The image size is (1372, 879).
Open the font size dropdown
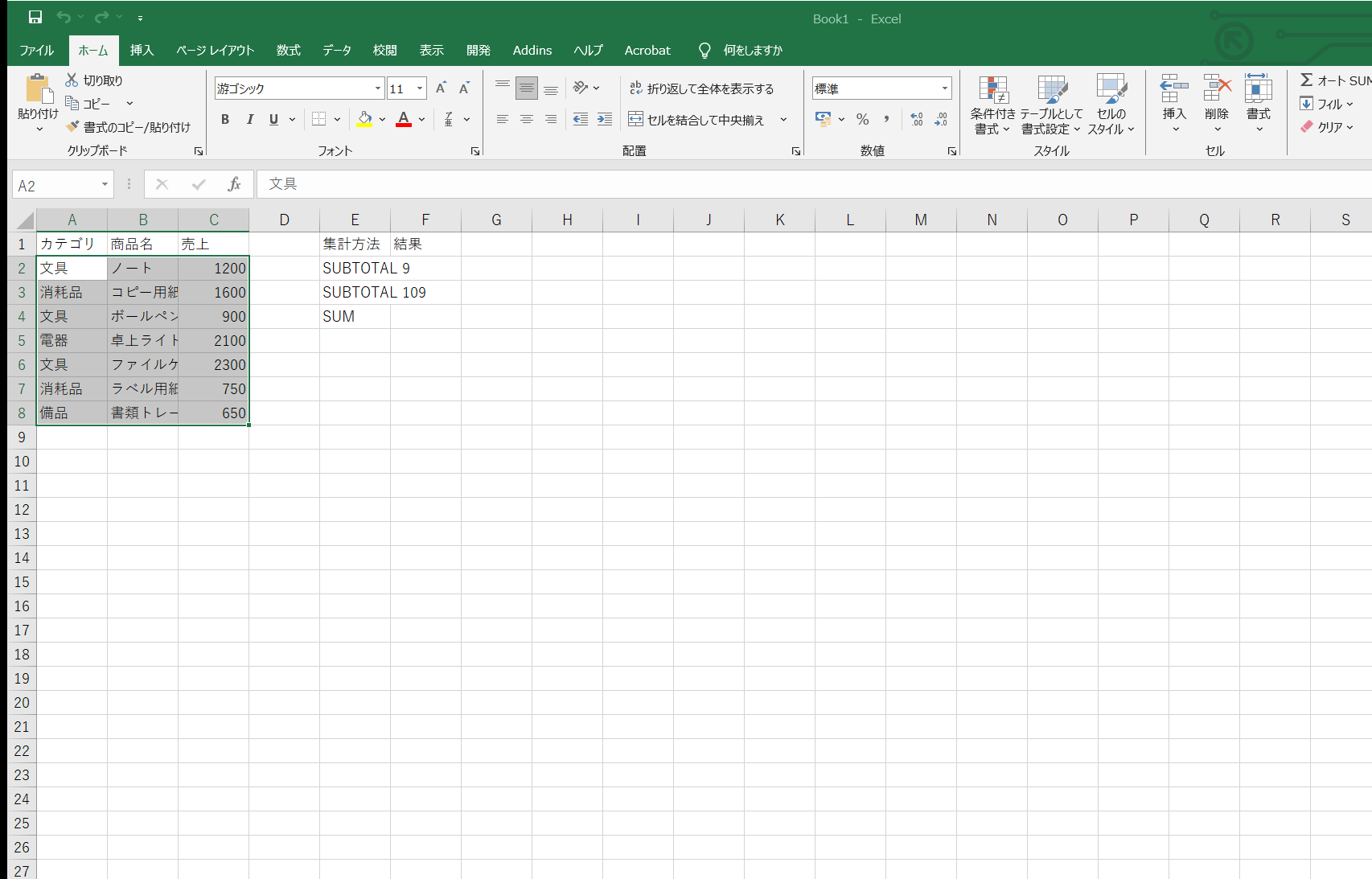click(x=420, y=88)
